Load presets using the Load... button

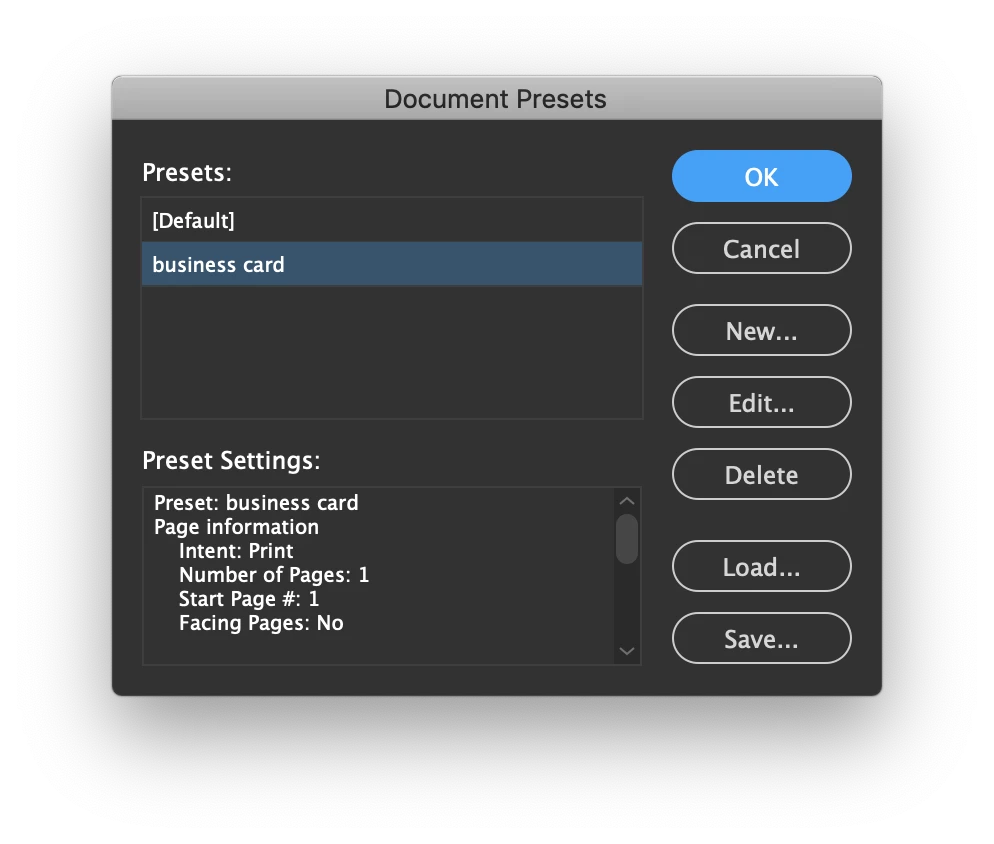[761, 566]
